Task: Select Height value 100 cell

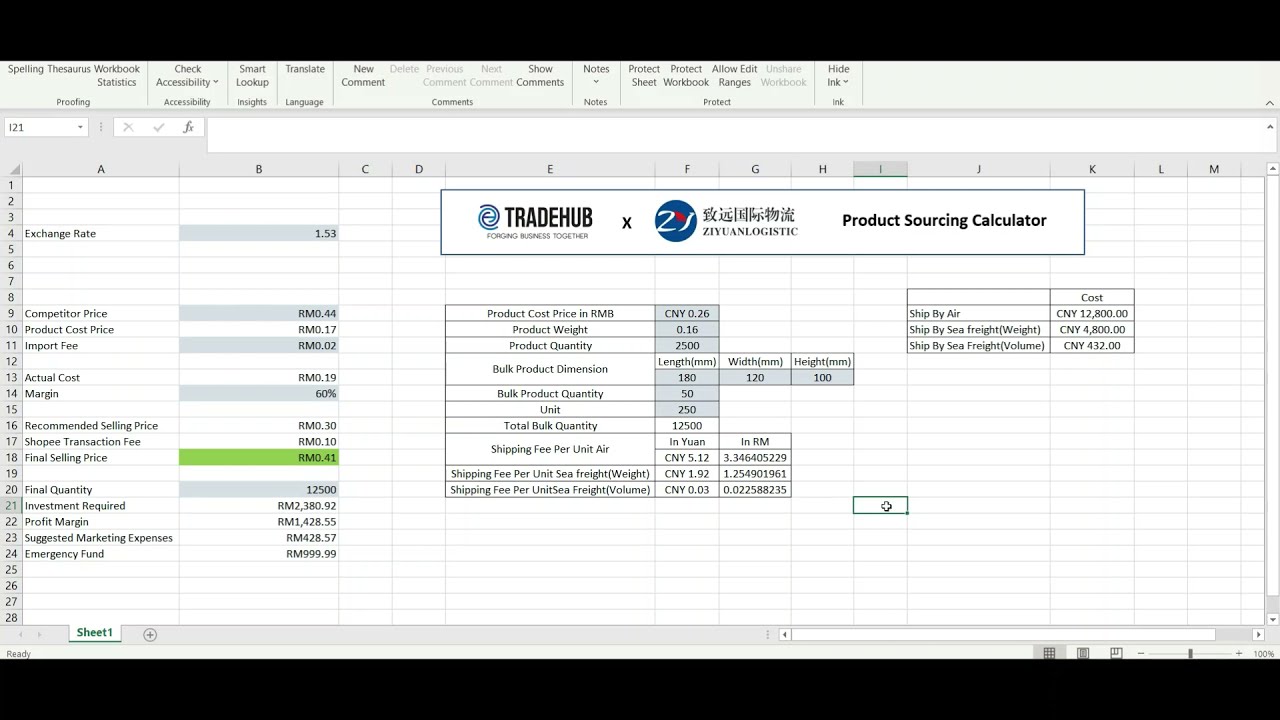Action: coord(822,377)
